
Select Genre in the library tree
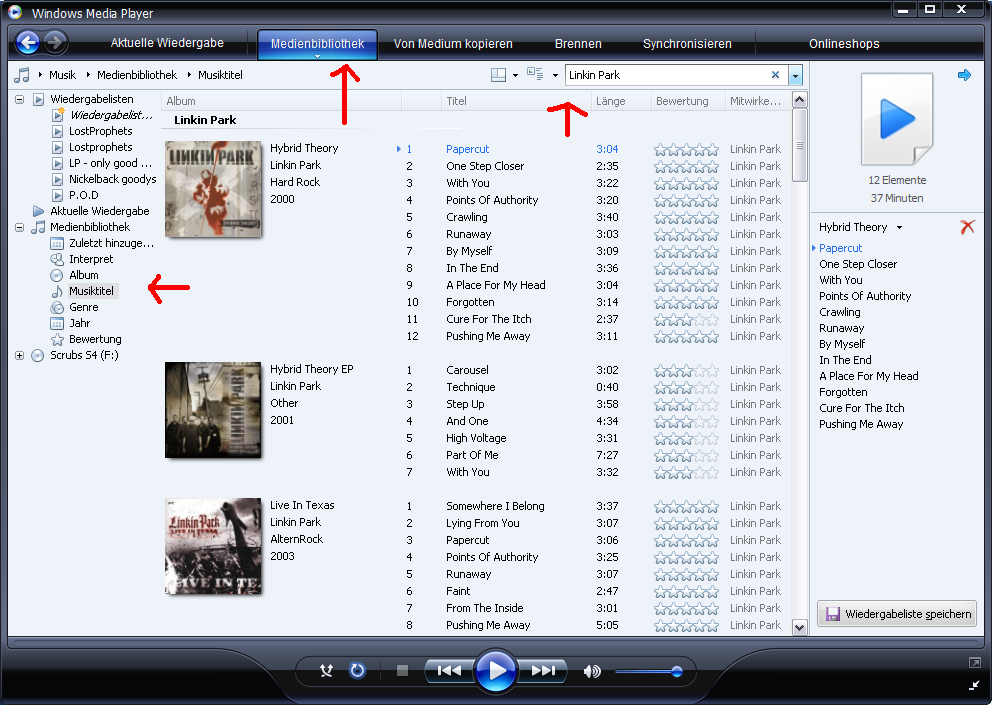click(x=83, y=307)
